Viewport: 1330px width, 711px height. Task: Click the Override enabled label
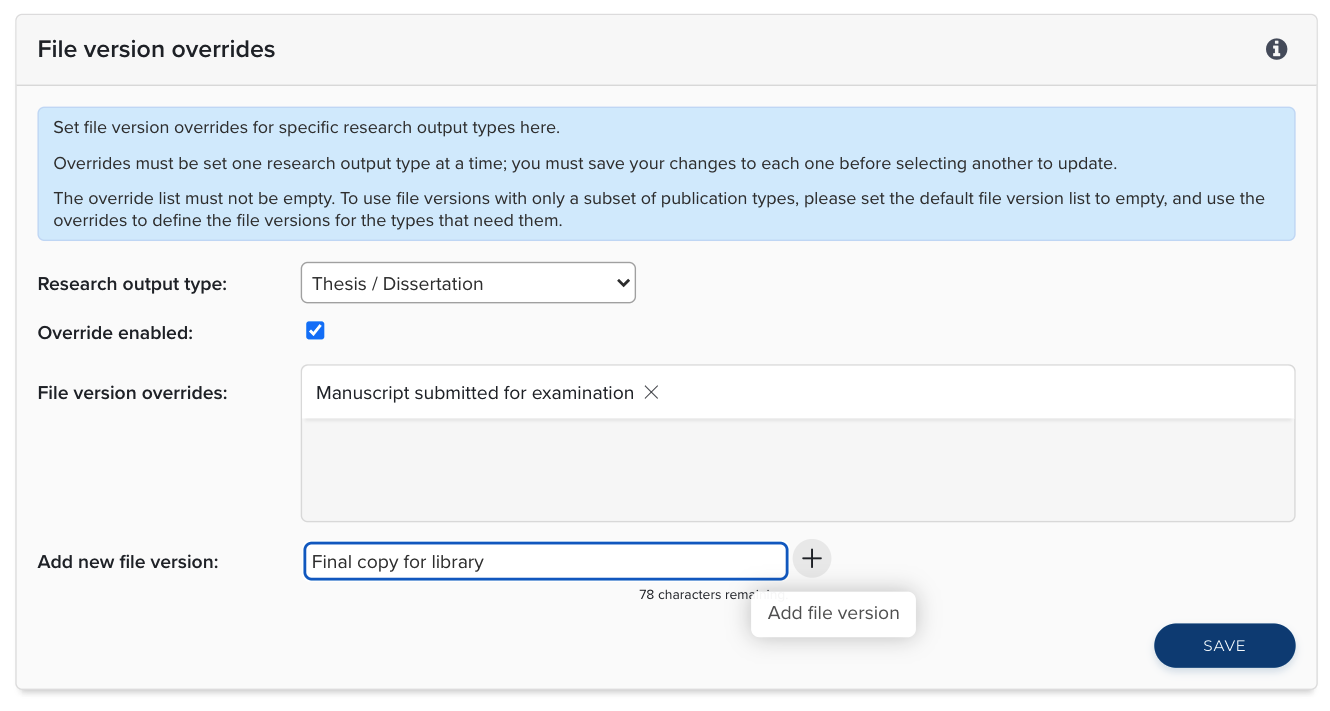click(115, 333)
